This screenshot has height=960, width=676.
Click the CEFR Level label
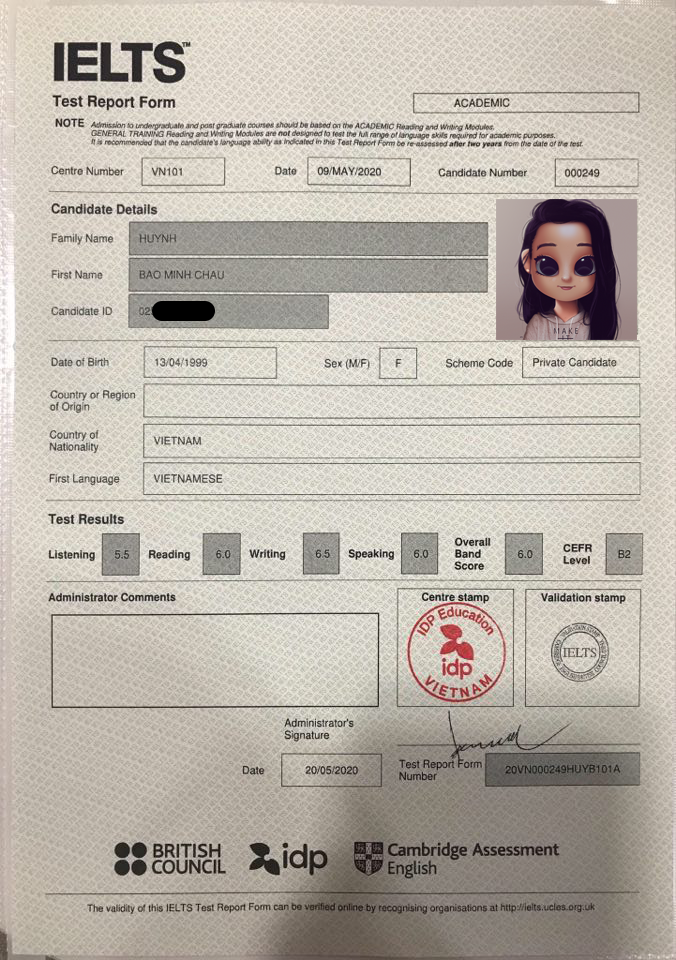coord(577,554)
